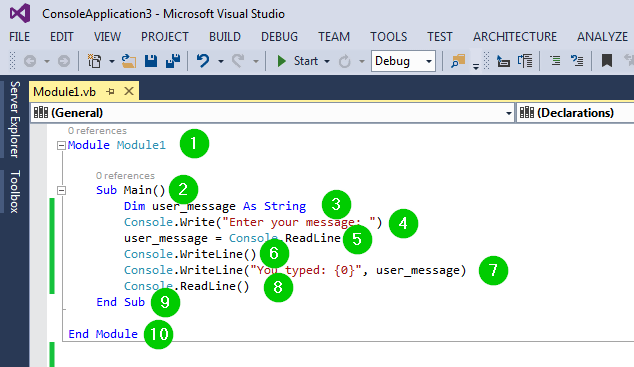
Task: Collapse the Module Module1 code block
Action: point(61,145)
